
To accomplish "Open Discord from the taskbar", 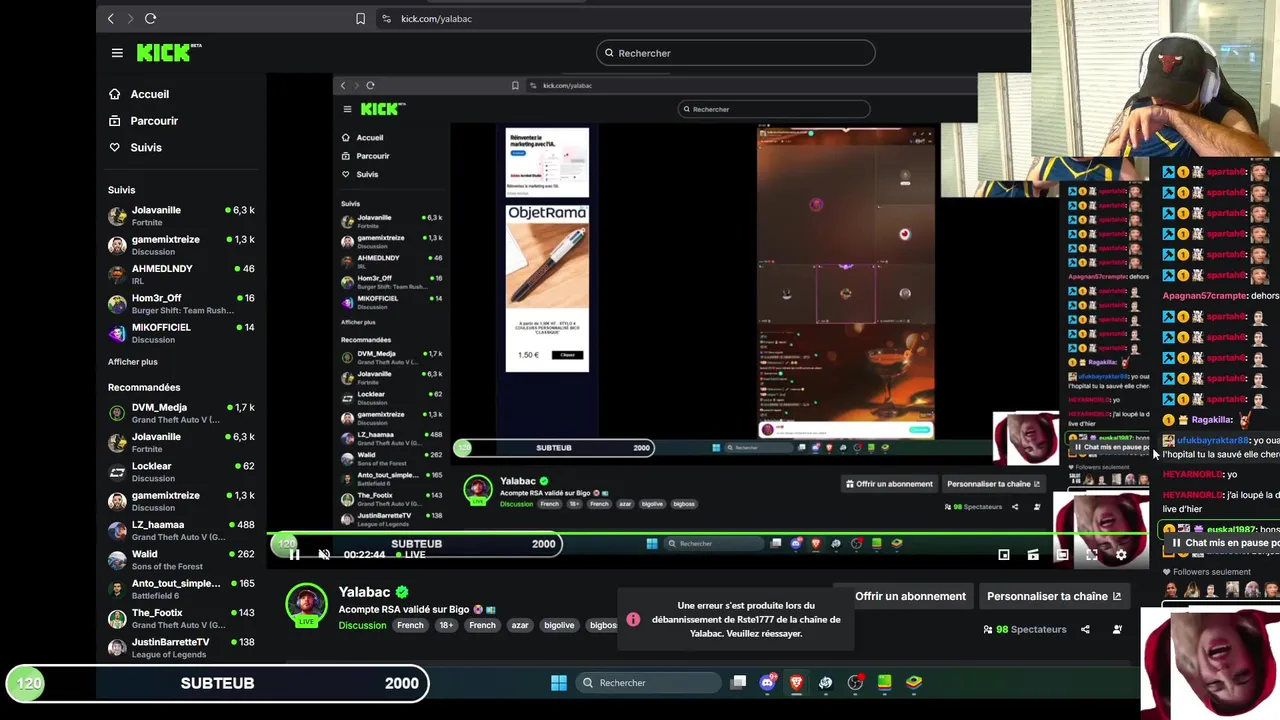I will point(767,683).
